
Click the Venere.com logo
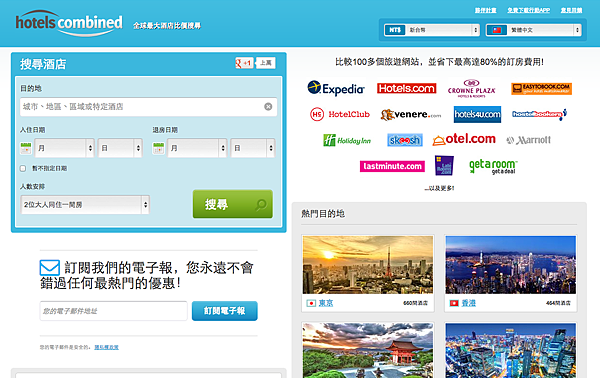click(x=411, y=114)
